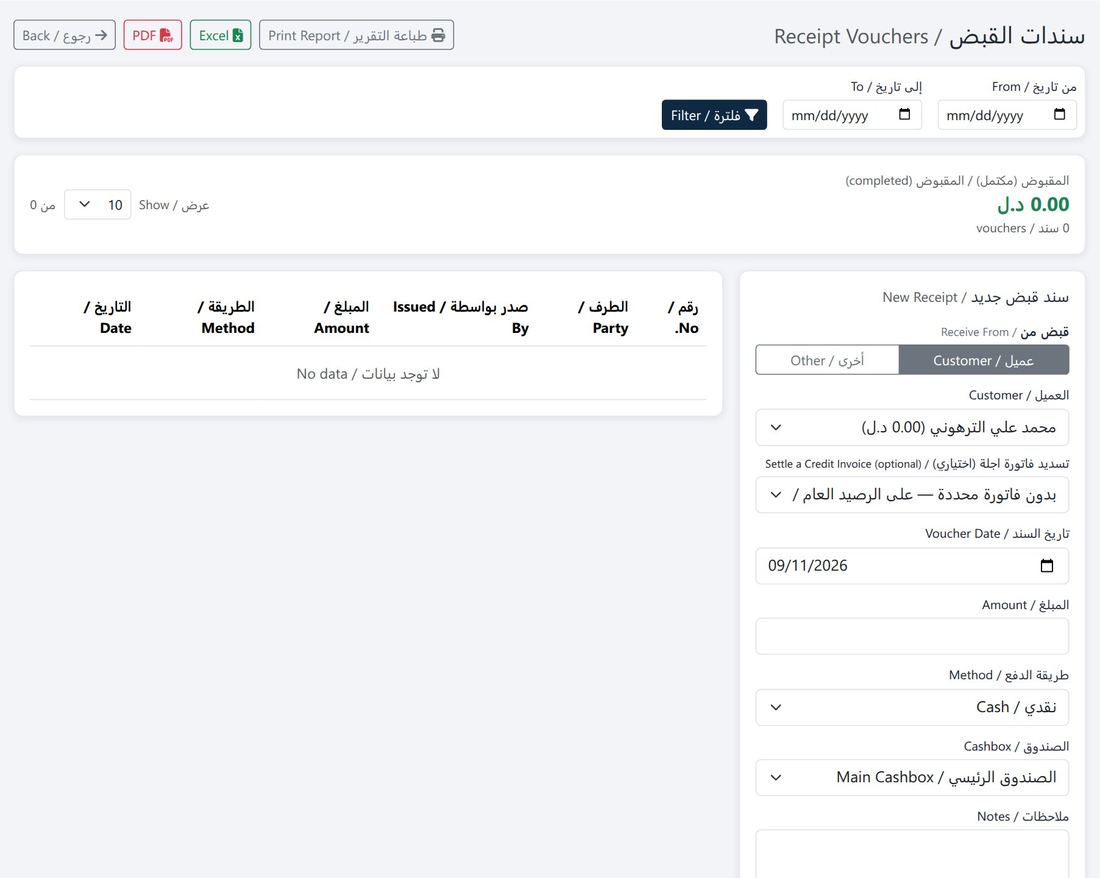Open calendar icon in Voucher Date field
Viewport: 1100px width, 878px height.
pos(1047,565)
